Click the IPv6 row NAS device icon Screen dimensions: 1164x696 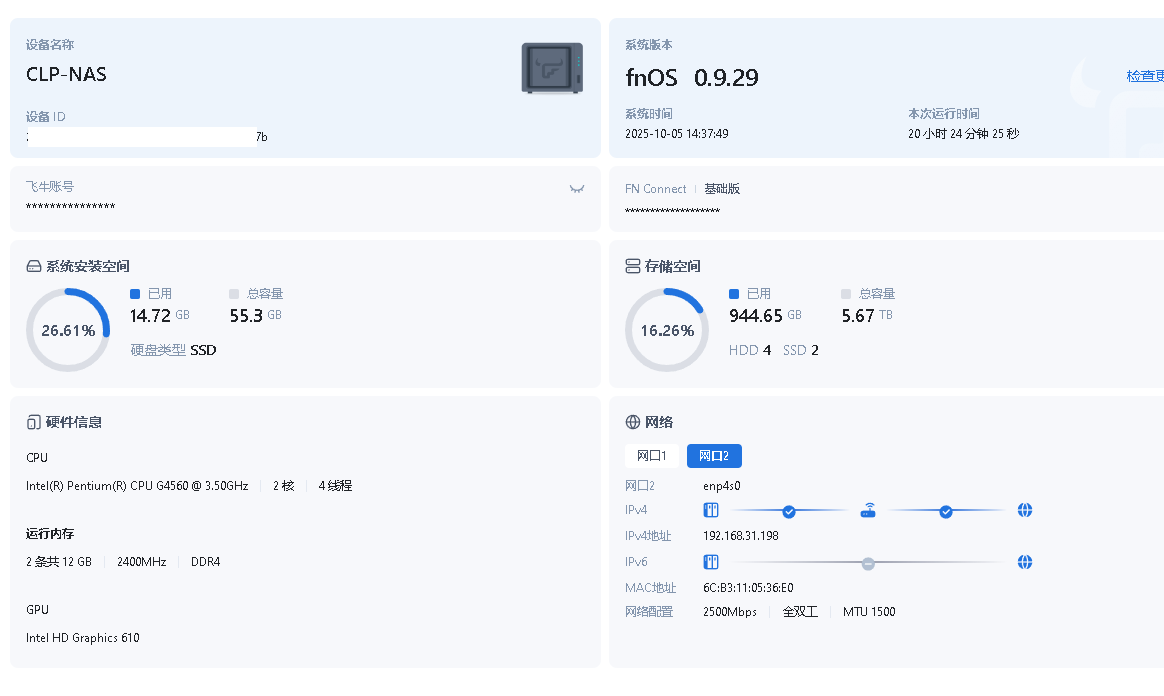pos(712,562)
